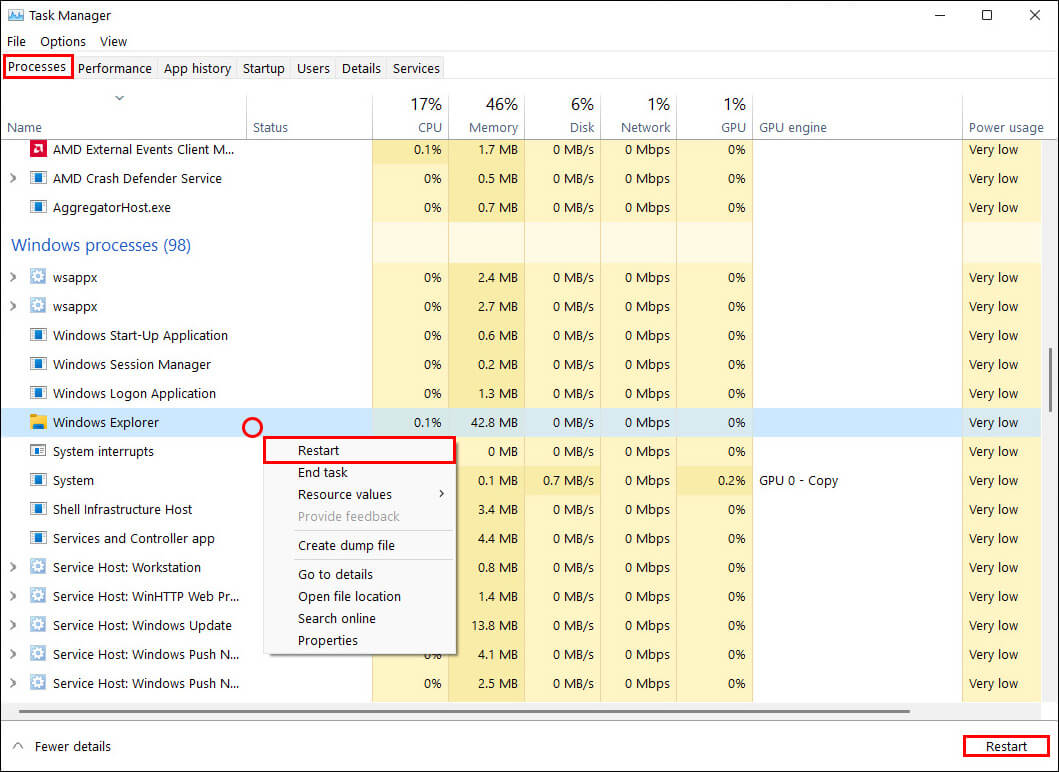Expand the Service Host: Workstation group
The height and width of the screenshot is (772, 1059).
[x=13, y=567]
